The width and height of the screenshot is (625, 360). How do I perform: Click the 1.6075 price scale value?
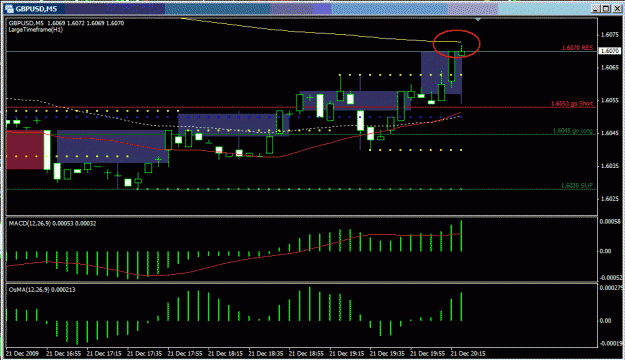[x=610, y=35]
